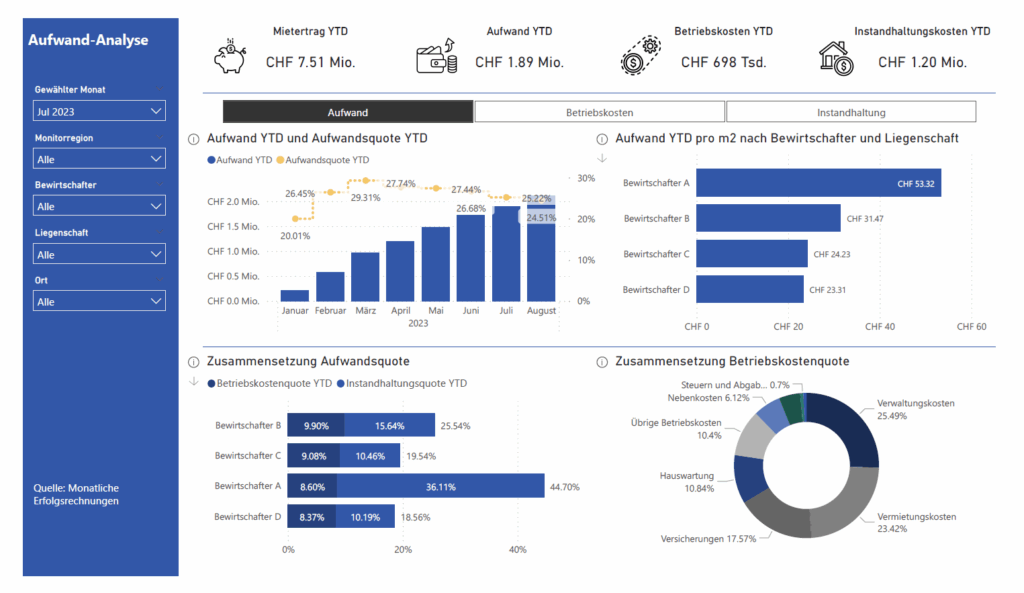Click info icon beside Zusammensetzung Betriebskostenquote
Screen dimensions: 1024x593
pos(601,362)
